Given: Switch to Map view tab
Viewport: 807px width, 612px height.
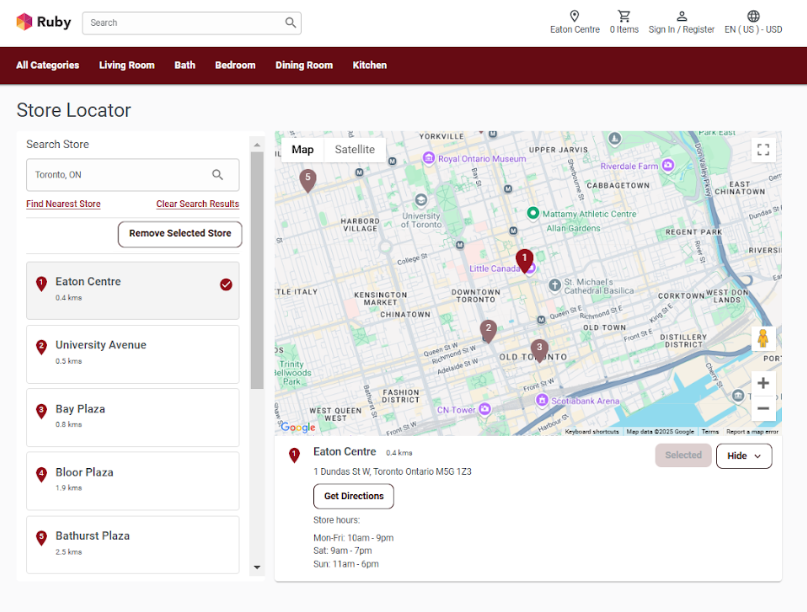Looking at the screenshot, I should pos(303,150).
